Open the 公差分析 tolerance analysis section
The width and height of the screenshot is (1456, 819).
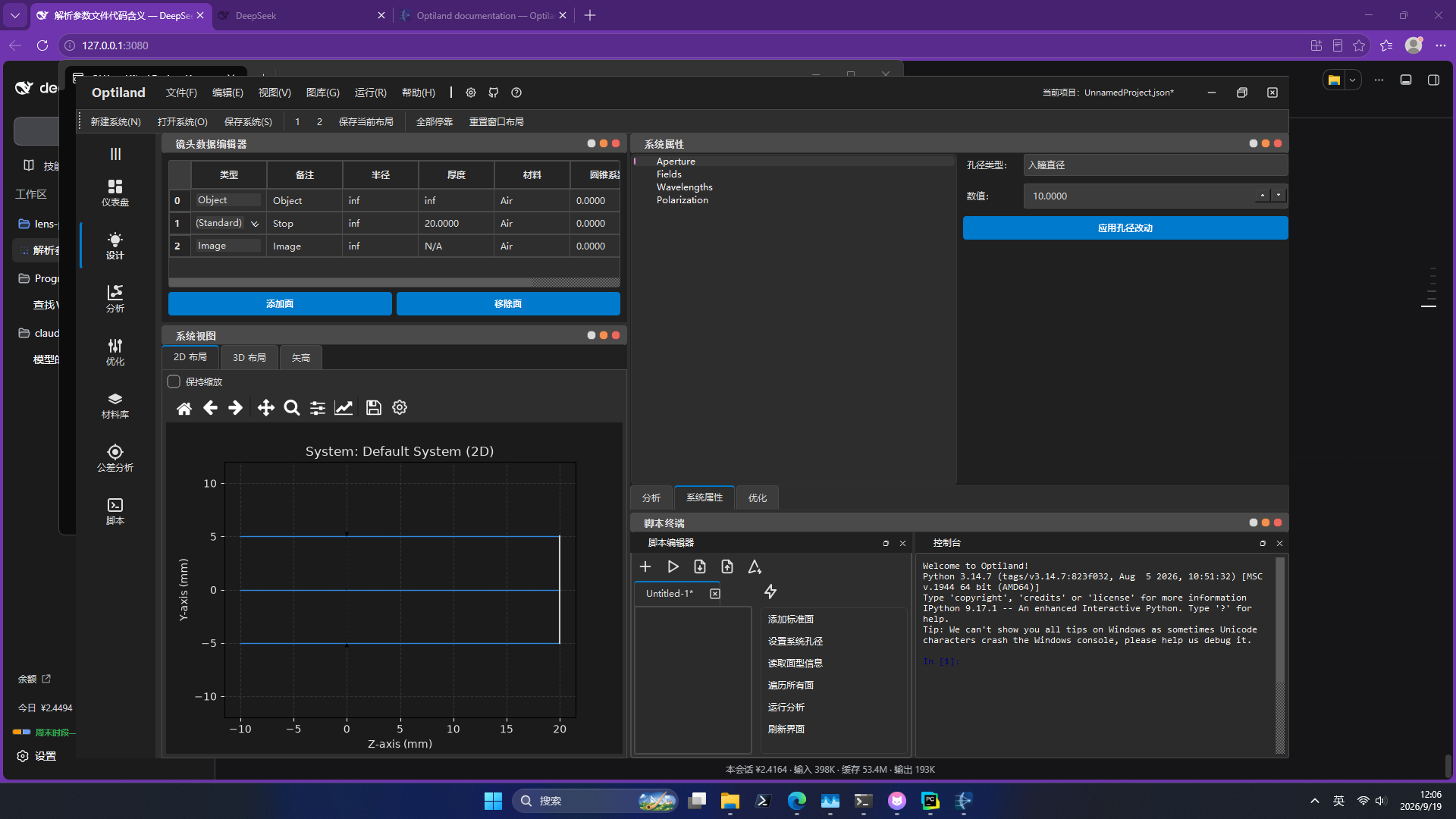pyautogui.click(x=115, y=458)
